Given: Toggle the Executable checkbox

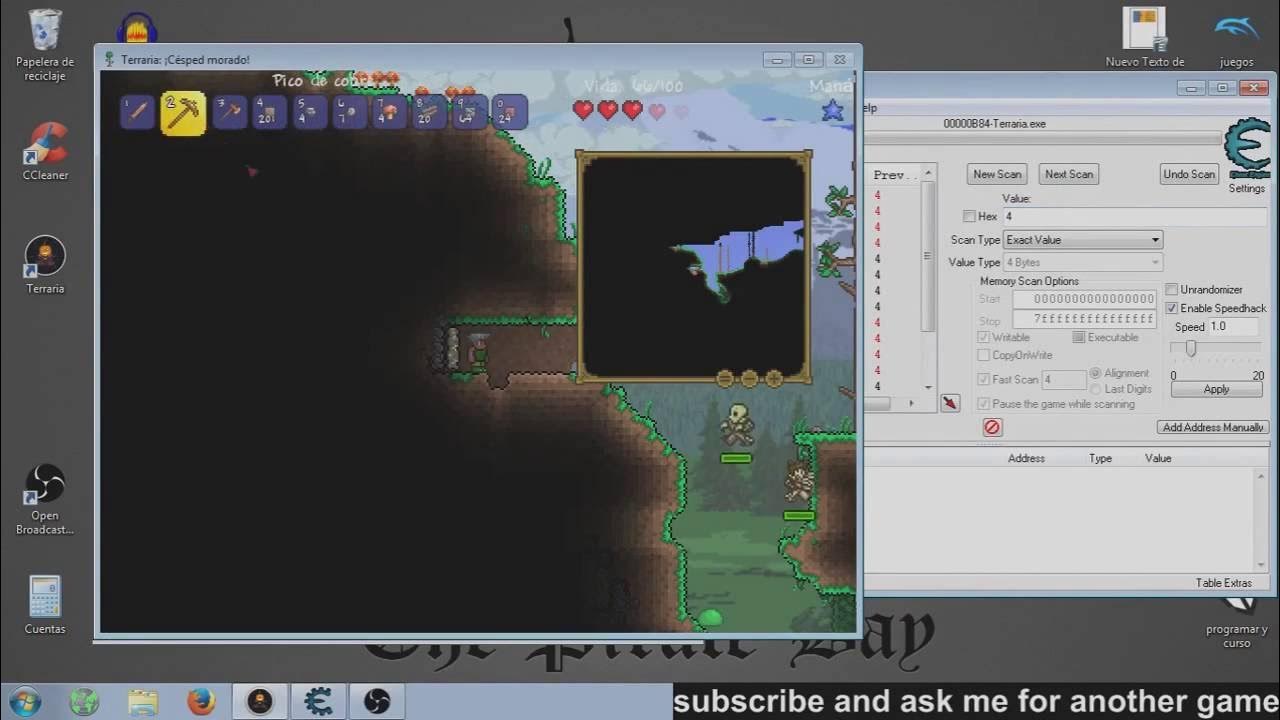Looking at the screenshot, I should coord(1078,338).
